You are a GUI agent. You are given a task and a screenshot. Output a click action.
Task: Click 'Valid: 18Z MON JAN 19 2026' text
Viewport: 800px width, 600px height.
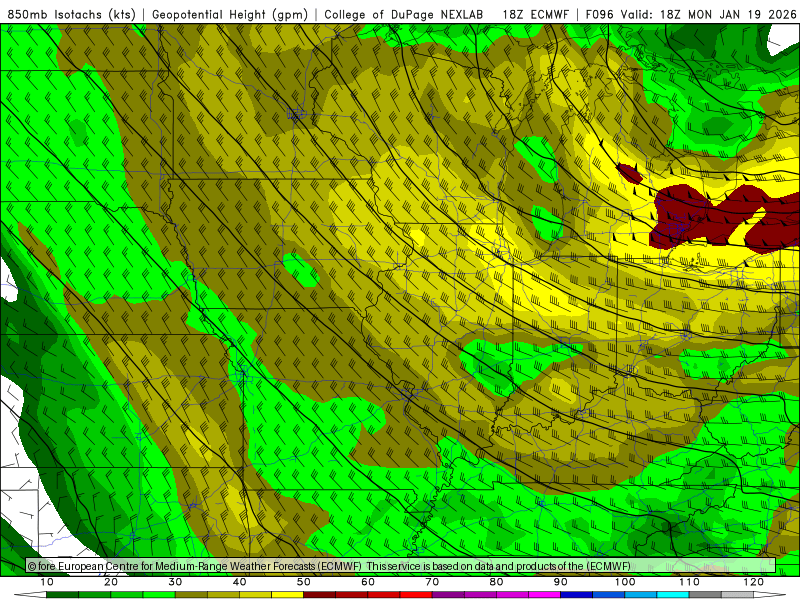(x=708, y=15)
